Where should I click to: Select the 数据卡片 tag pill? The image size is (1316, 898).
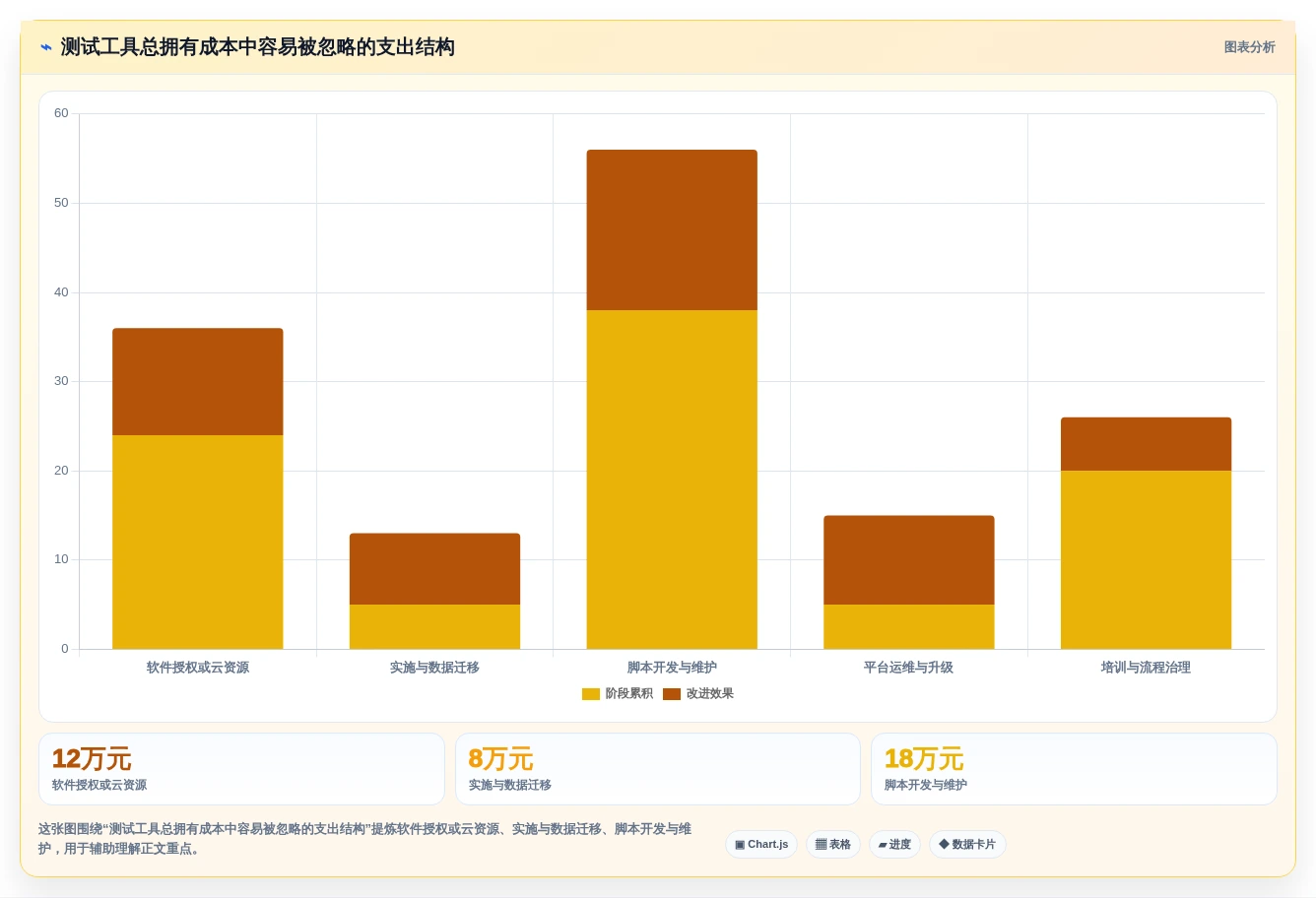click(x=967, y=845)
